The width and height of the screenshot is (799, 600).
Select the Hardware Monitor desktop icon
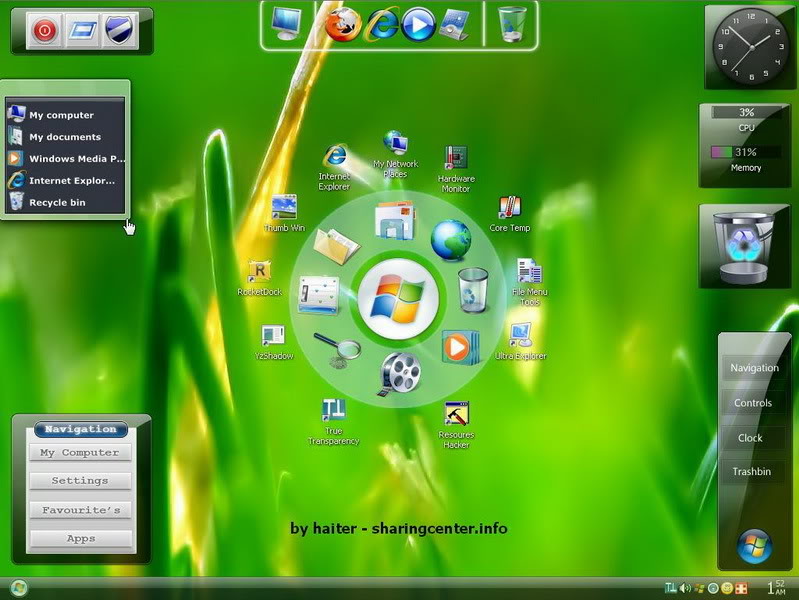point(456,169)
